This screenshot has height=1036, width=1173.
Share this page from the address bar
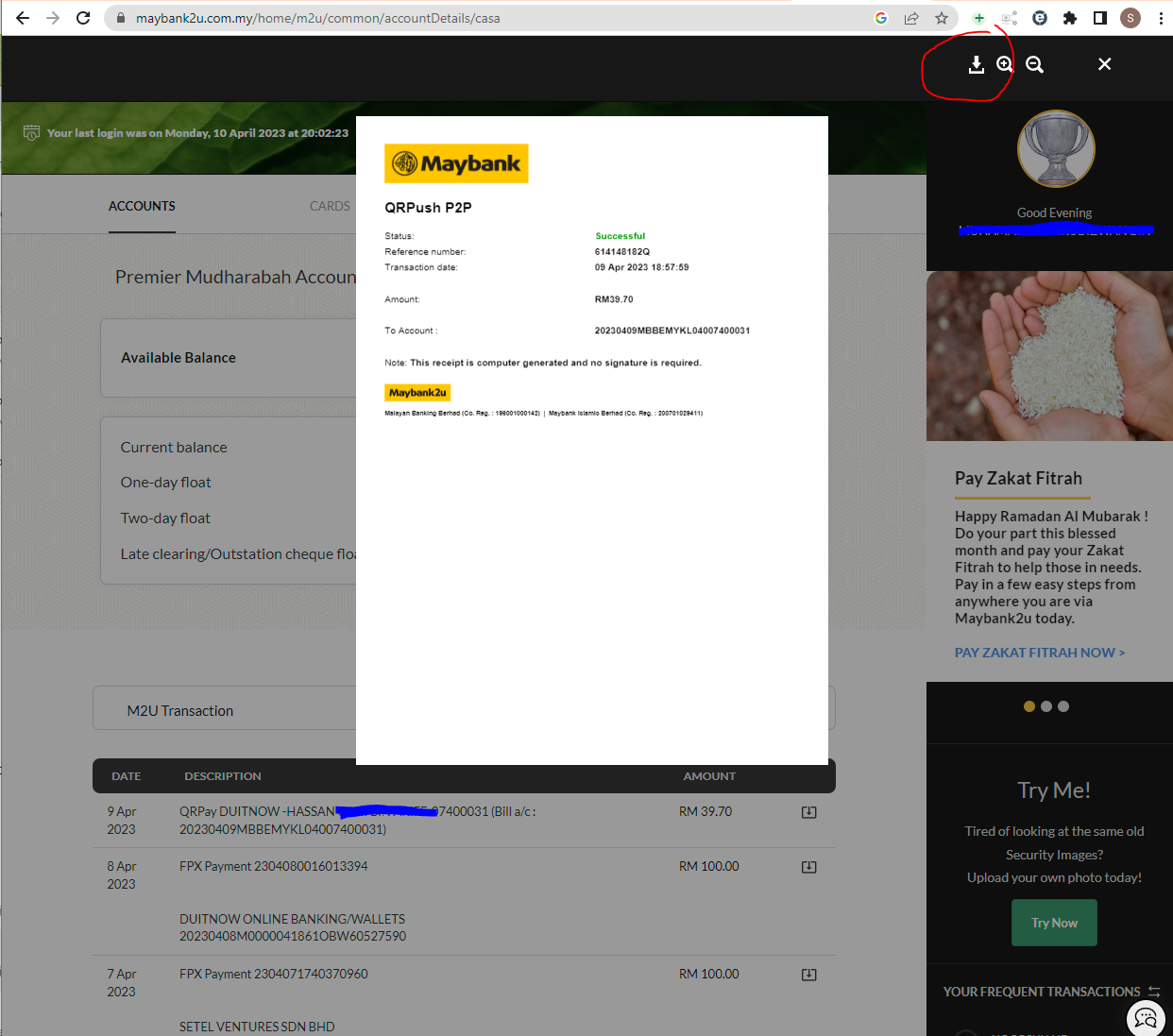(x=911, y=18)
